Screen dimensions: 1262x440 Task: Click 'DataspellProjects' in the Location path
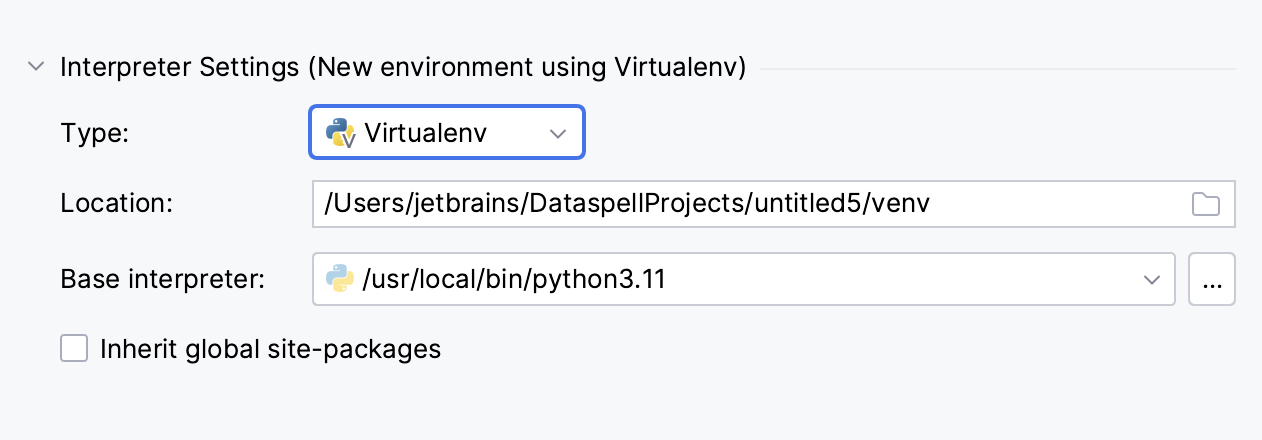613,204
